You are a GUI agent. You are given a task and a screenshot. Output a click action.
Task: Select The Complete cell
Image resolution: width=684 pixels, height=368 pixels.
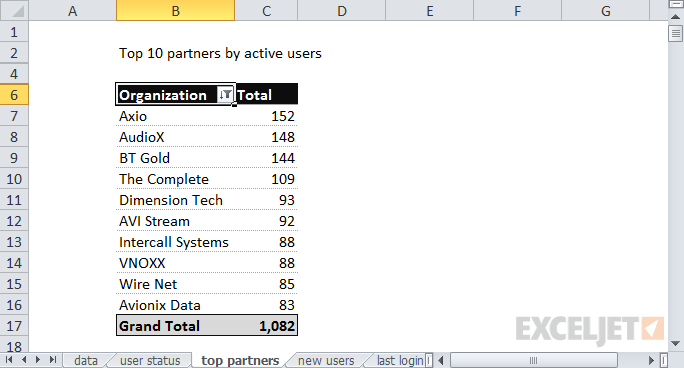[x=175, y=179]
